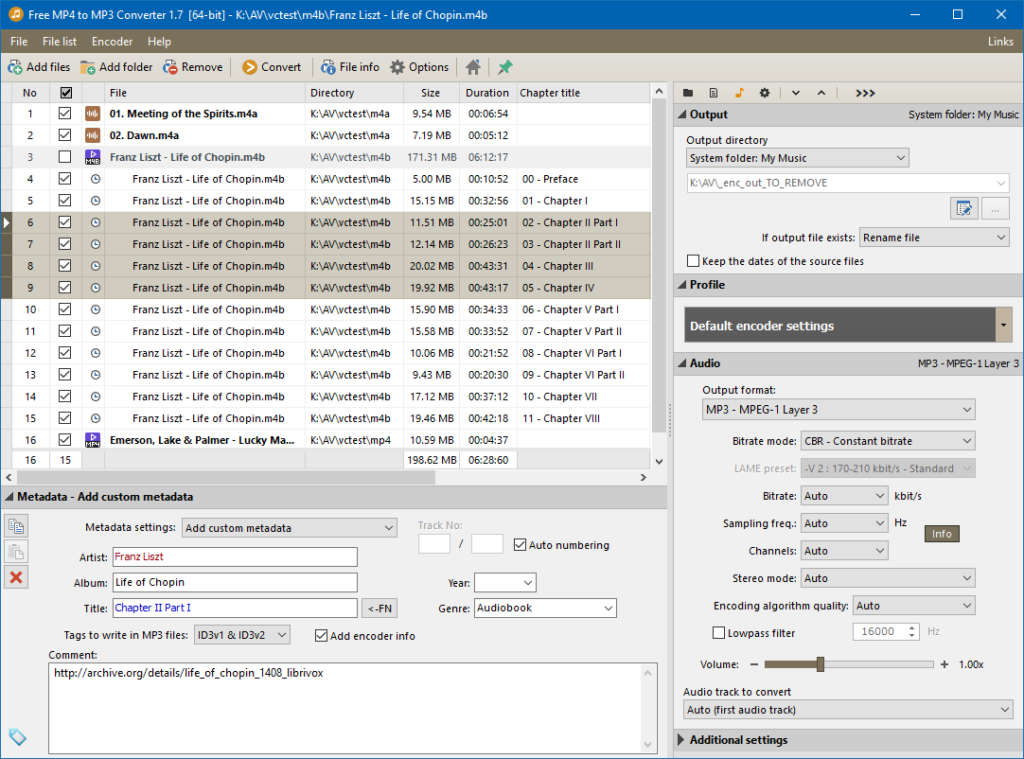This screenshot has width=1024, height=759.
Task: Open If output file exists dropdown
Action: pyautogui.click(x=935, y=238)
